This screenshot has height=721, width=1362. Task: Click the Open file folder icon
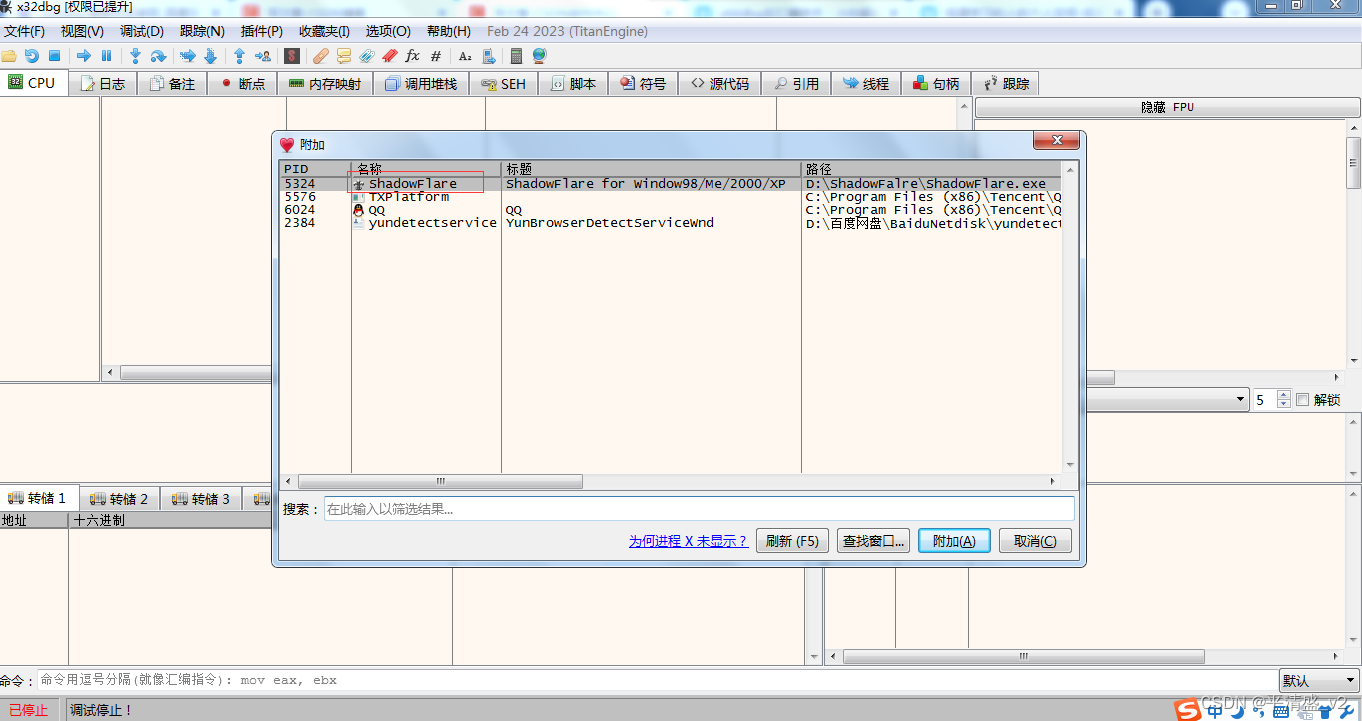(x=9, y=56)
